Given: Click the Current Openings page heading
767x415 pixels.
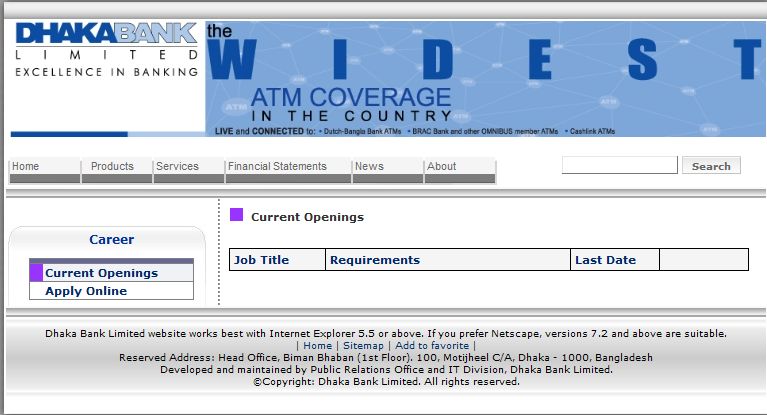Looking at the screenshot, I should pyautogui.click(x=307, y=217).
